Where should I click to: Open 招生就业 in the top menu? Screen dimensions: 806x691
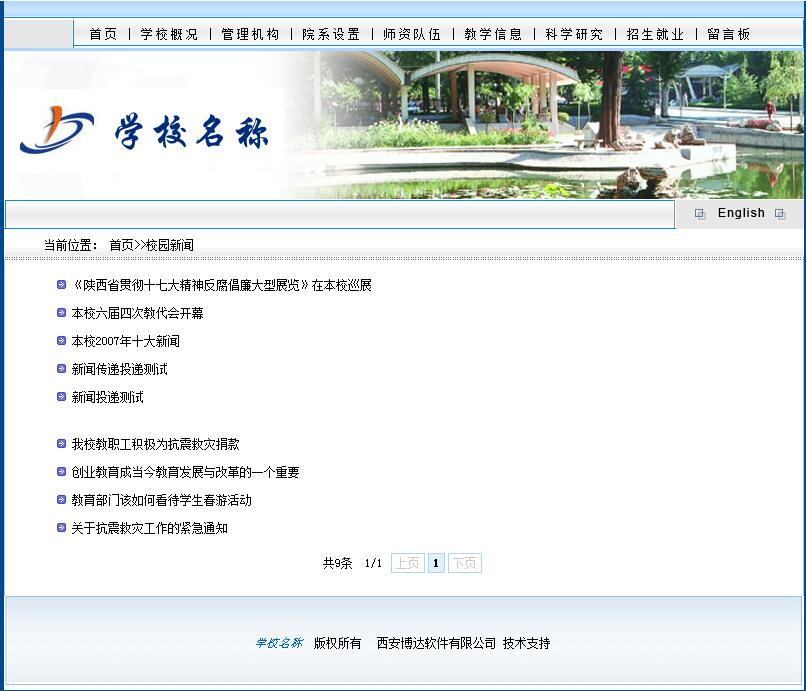(655, 34)
